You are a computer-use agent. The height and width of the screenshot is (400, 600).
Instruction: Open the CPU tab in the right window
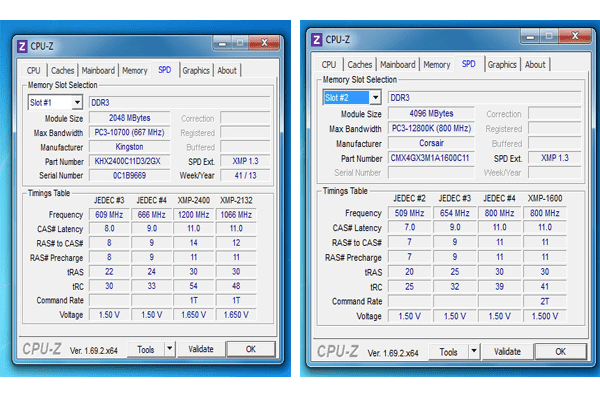329,65
